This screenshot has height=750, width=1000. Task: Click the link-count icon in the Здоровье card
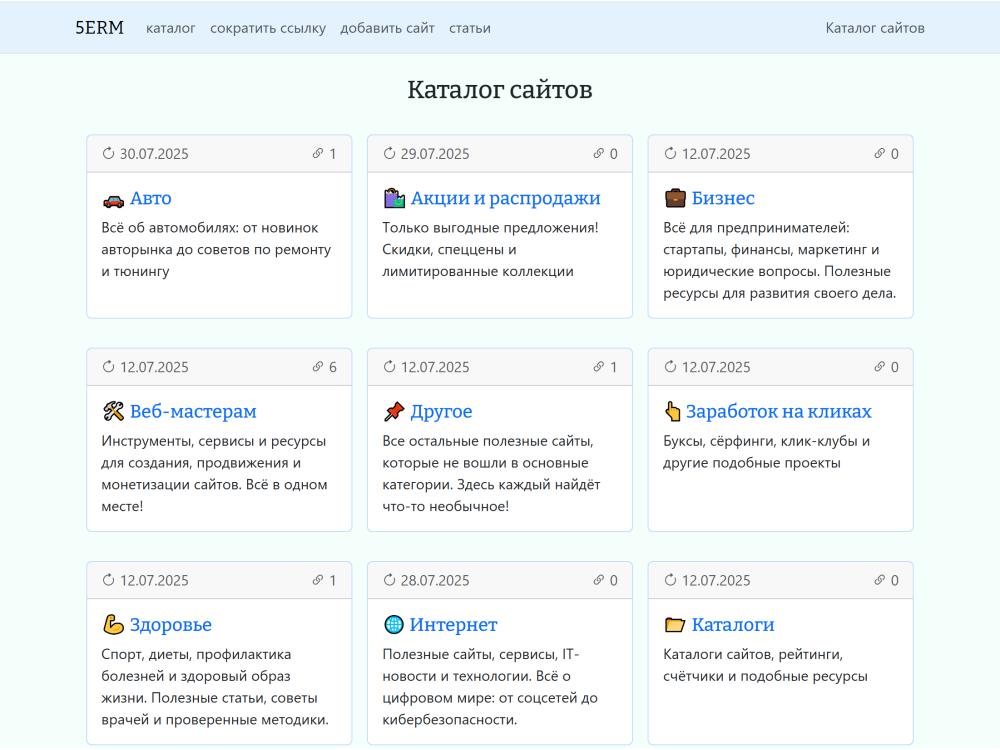point(318,579)
